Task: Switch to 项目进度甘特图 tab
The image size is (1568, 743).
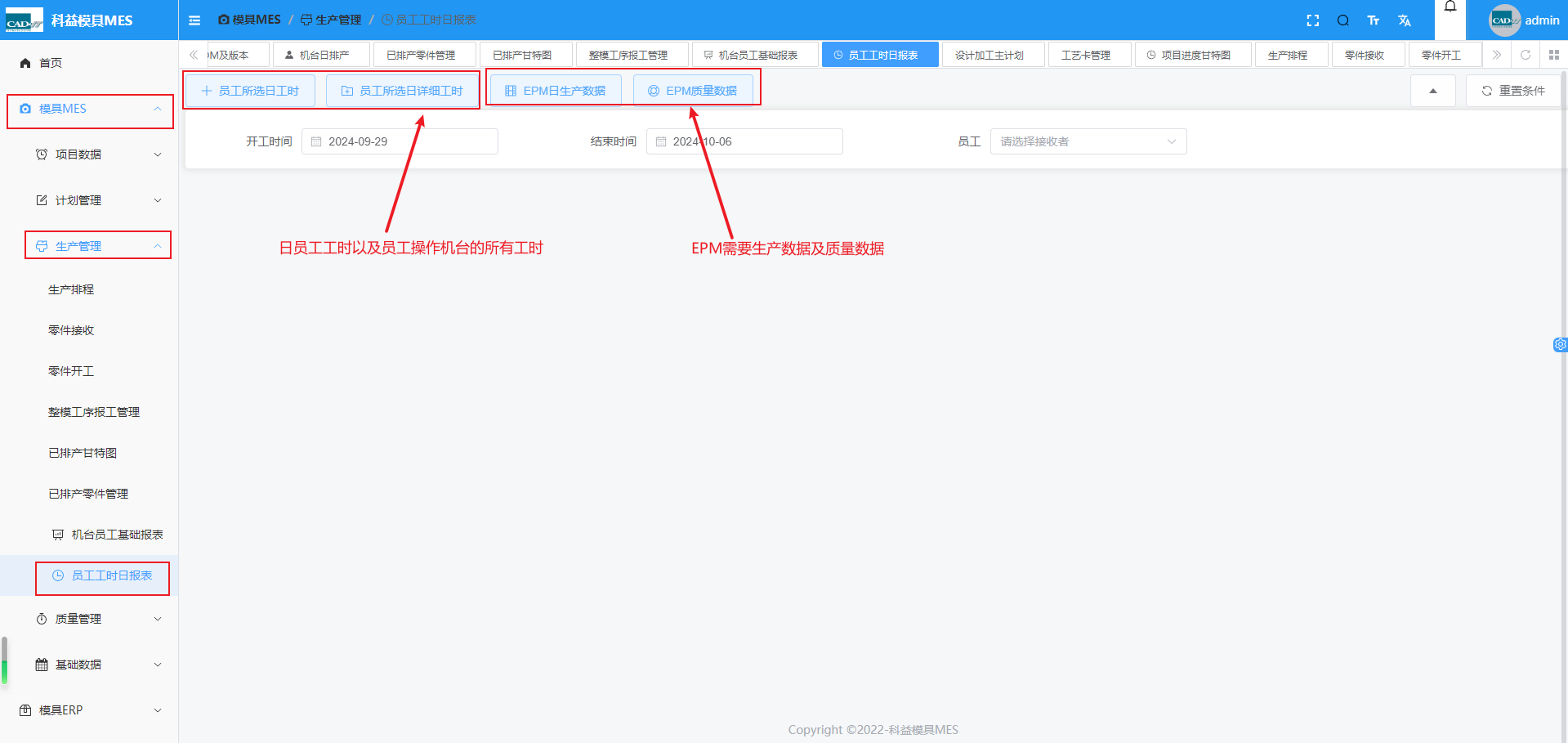Action: (x=1193, y=55)
